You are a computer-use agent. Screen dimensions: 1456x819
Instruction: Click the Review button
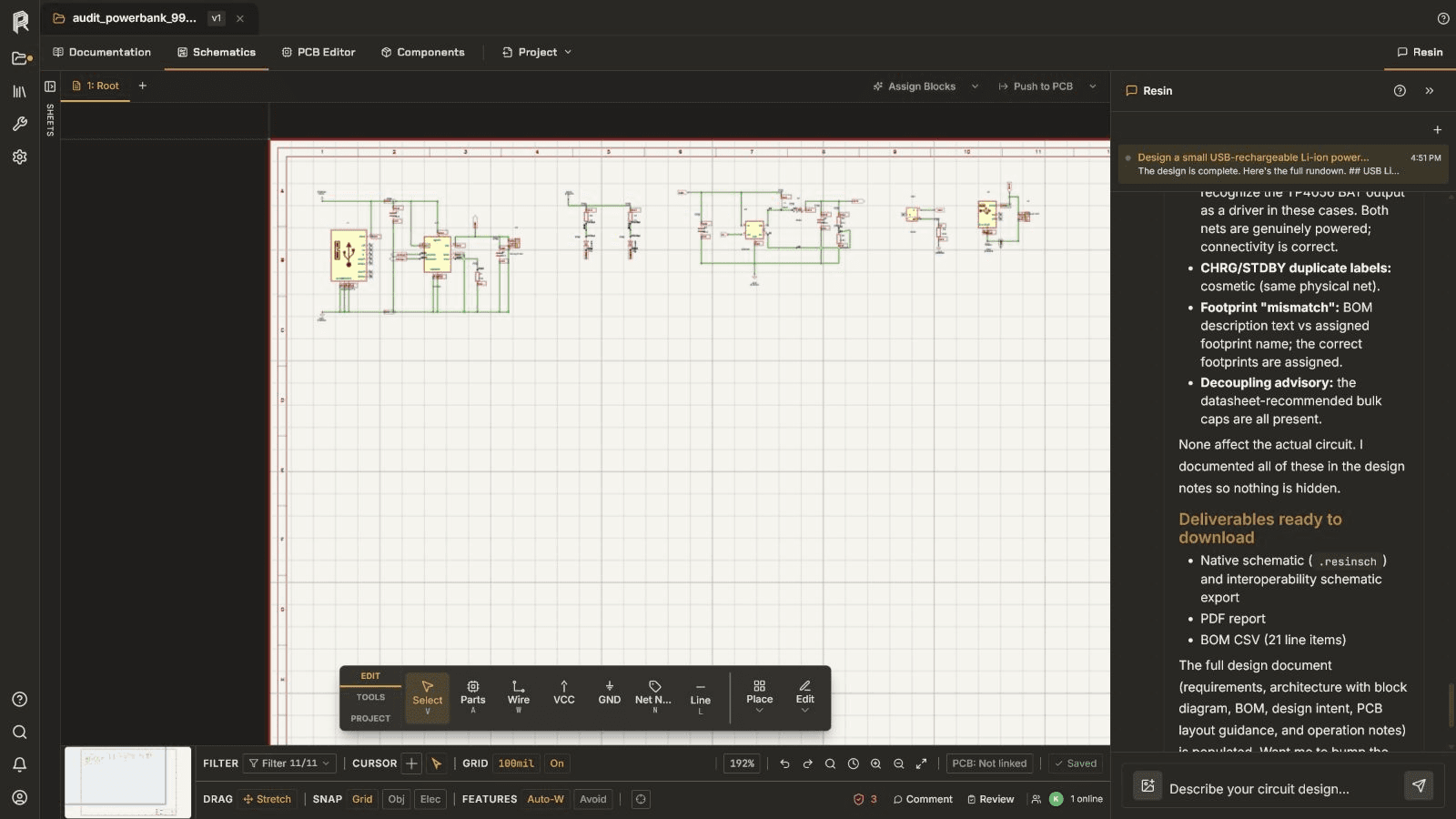point(990,799)
